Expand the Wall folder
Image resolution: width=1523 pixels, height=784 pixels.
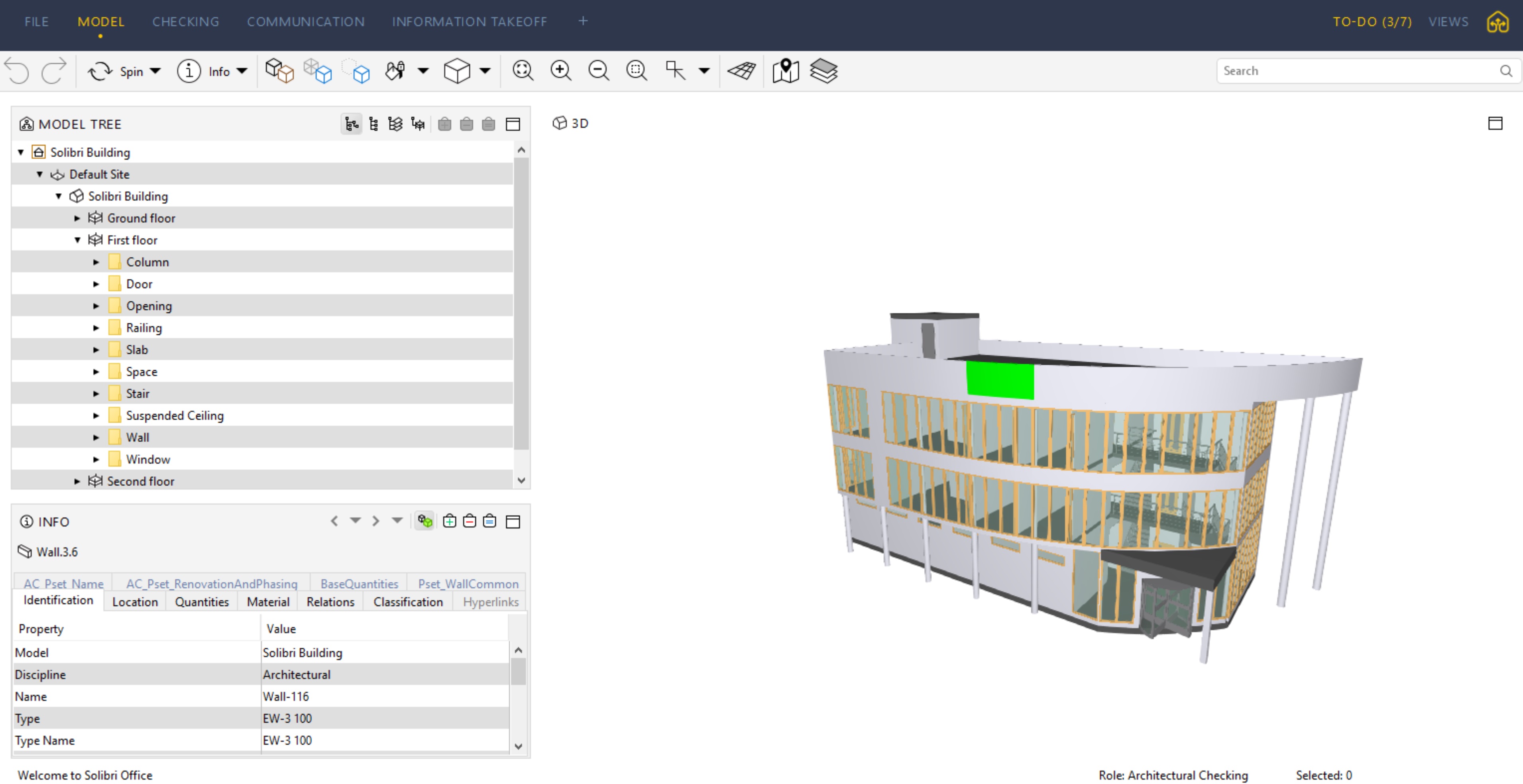click(96, 438)
